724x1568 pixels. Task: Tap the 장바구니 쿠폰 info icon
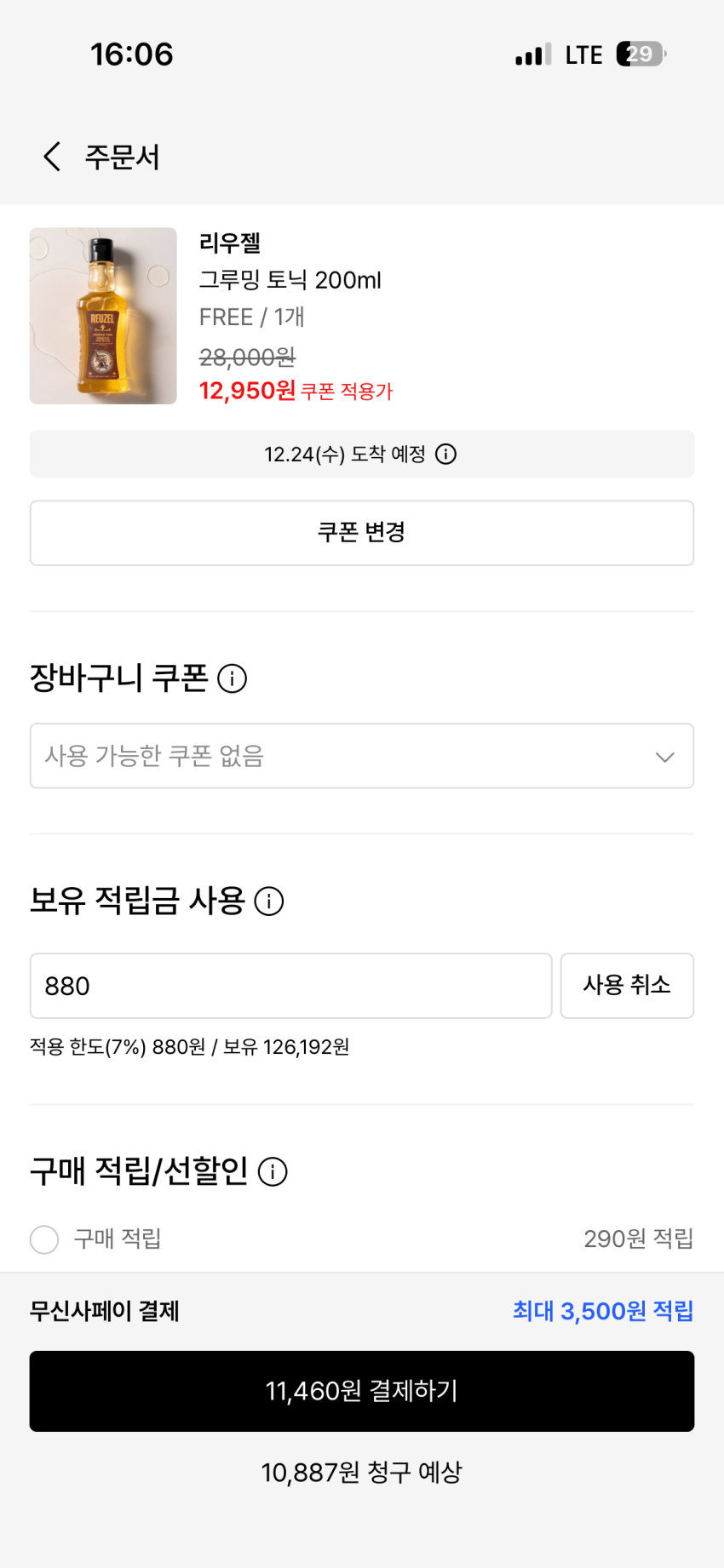point(233,678)
